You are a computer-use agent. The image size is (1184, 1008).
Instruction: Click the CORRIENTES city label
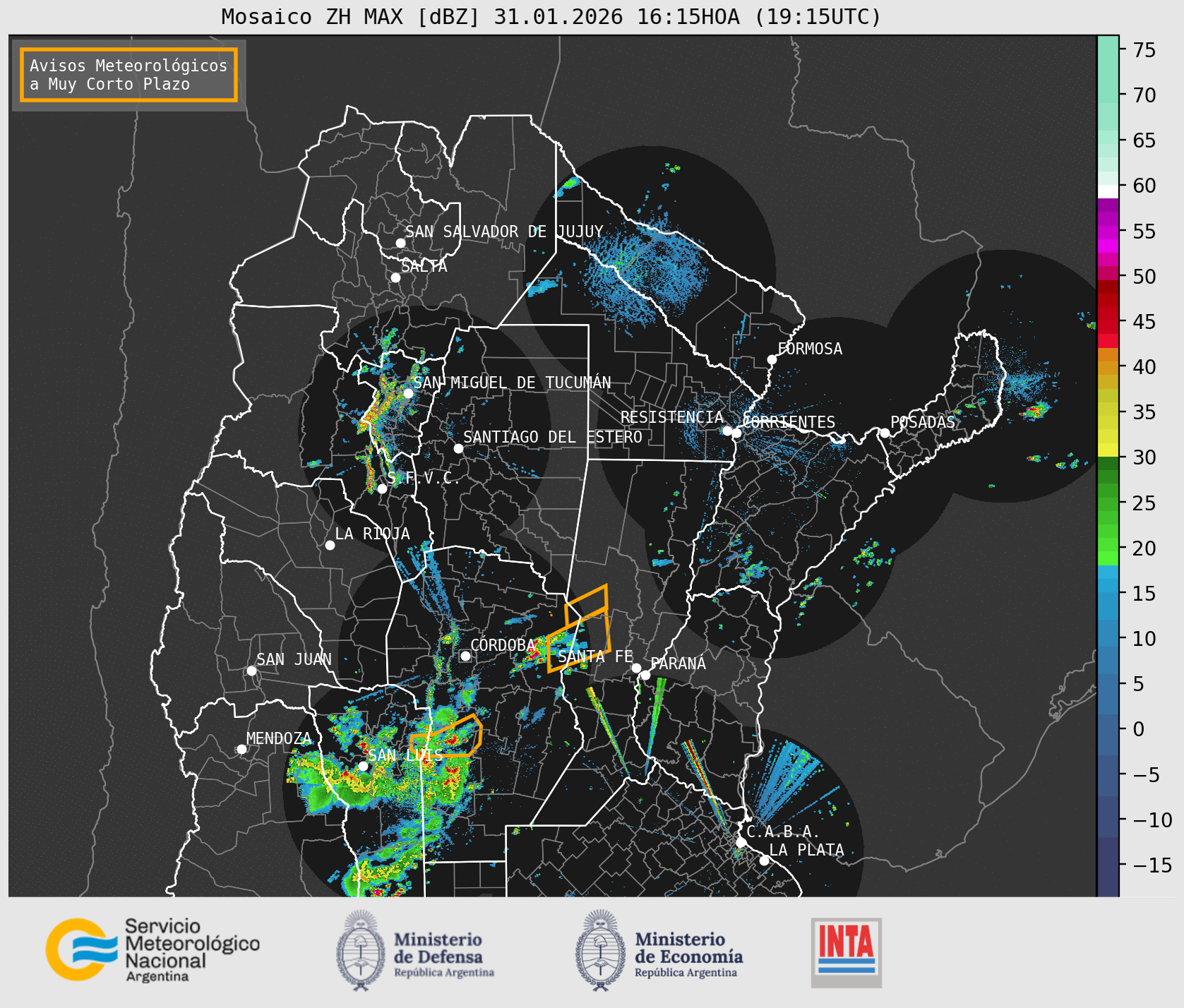(x=789, y=422)
